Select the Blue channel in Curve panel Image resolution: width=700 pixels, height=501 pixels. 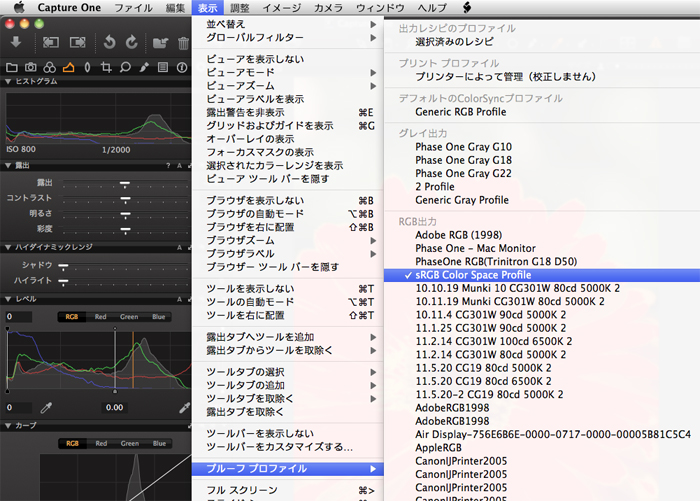coord(159,444)
